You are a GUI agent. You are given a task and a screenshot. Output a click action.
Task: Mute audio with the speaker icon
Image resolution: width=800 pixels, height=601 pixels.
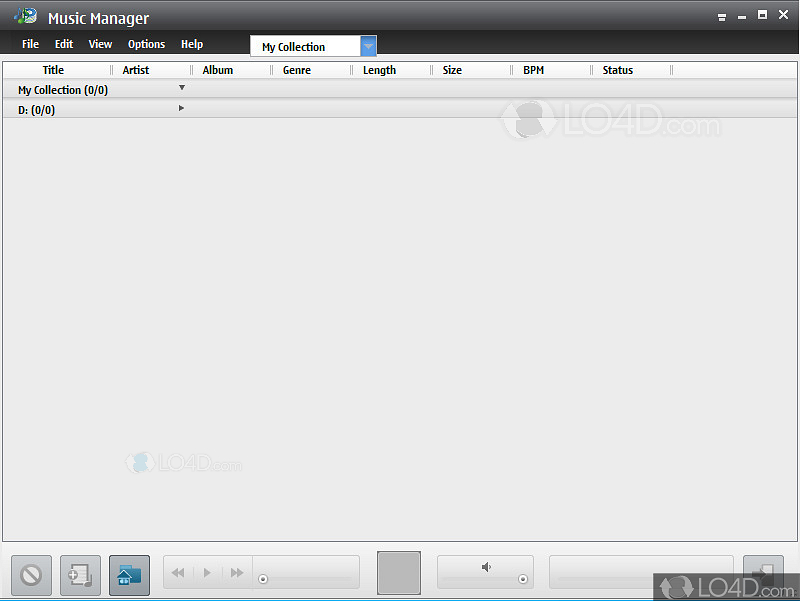coord(486,567)
